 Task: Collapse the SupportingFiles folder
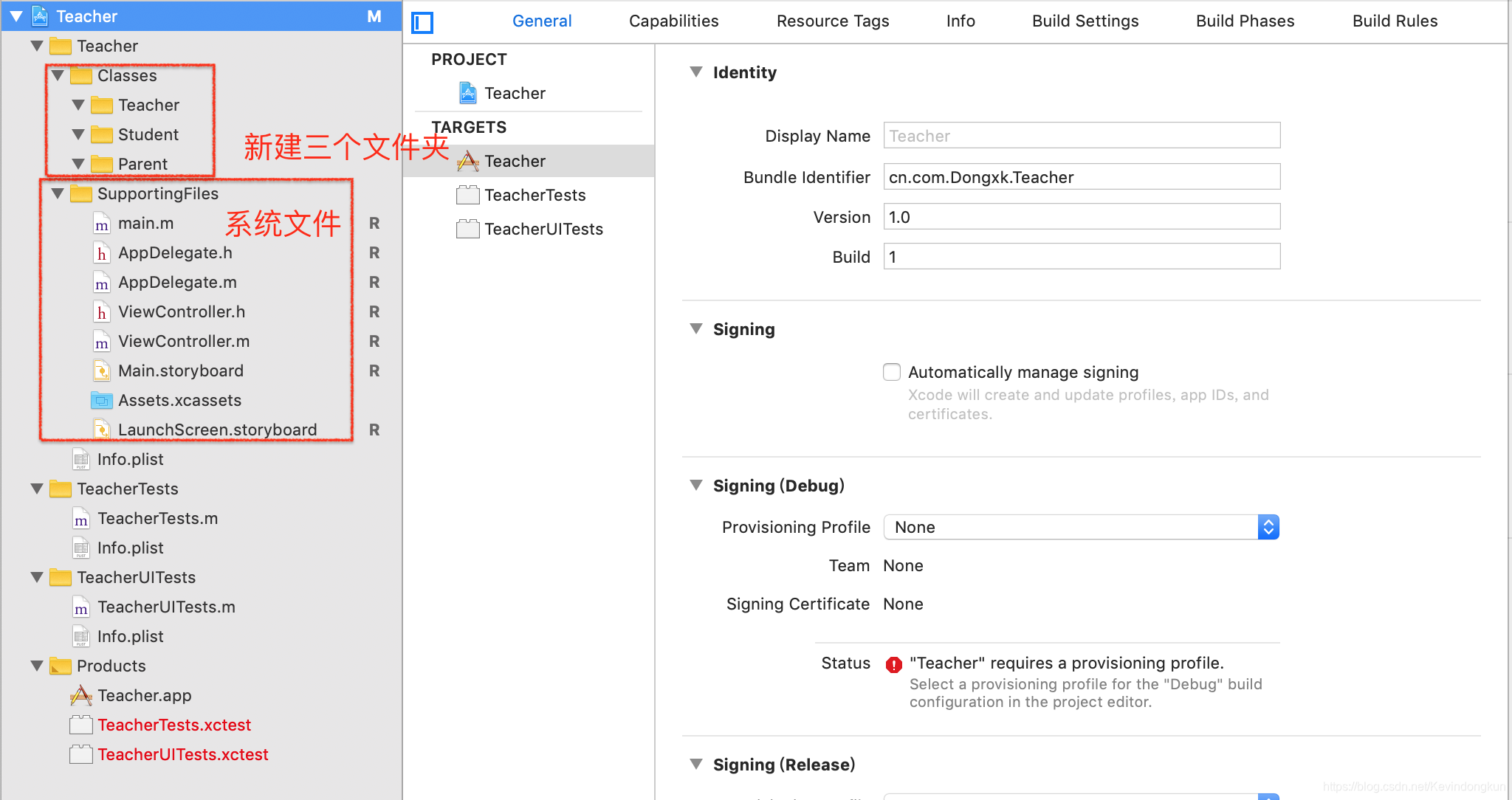point(58,193)
